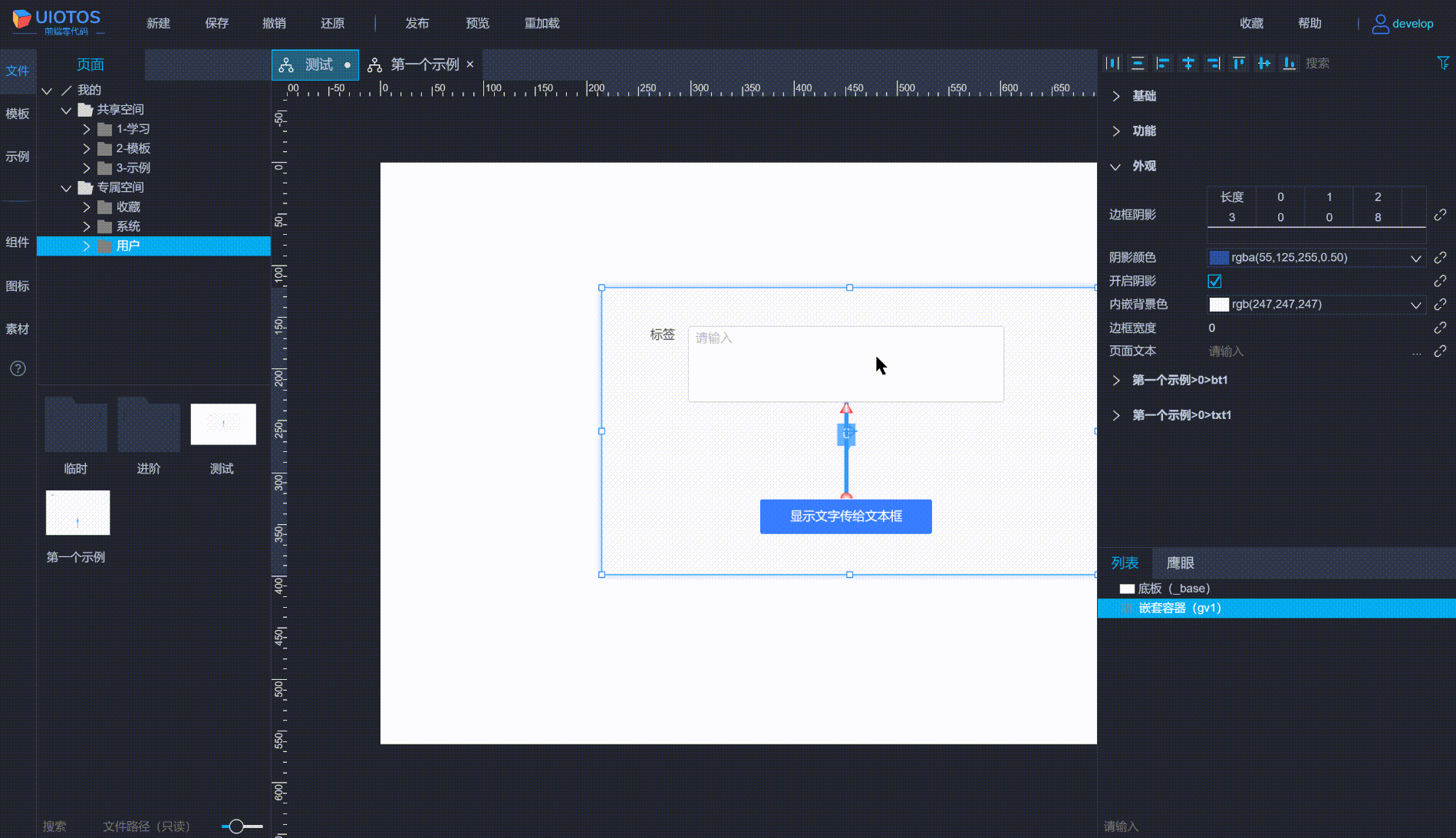Click the distribute horizontally icon
Image resolution: width=1456 pixels, height=838 pixels.
pyautogui.click(x=1112, y=64)
